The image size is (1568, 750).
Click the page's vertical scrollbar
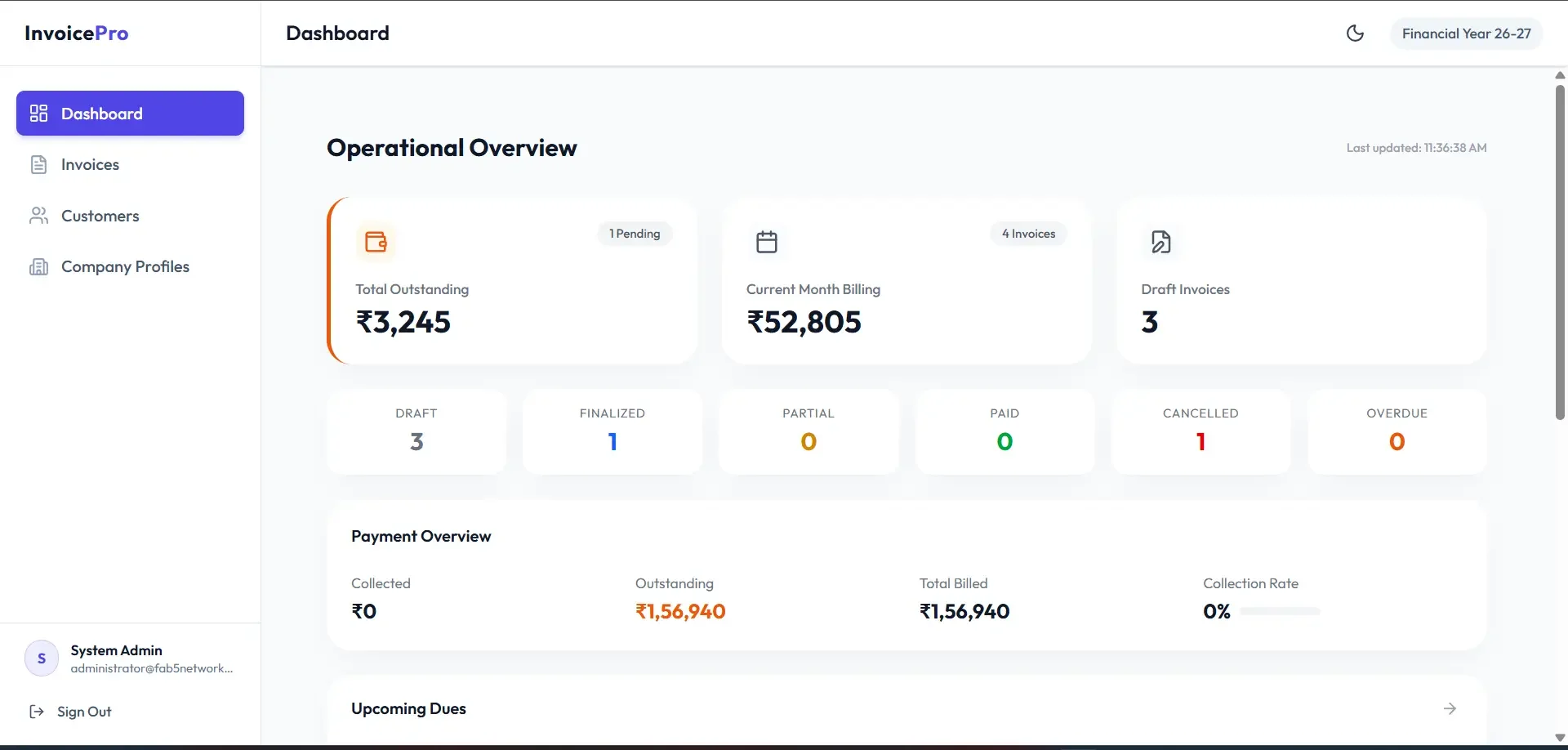pos(1560,252)
